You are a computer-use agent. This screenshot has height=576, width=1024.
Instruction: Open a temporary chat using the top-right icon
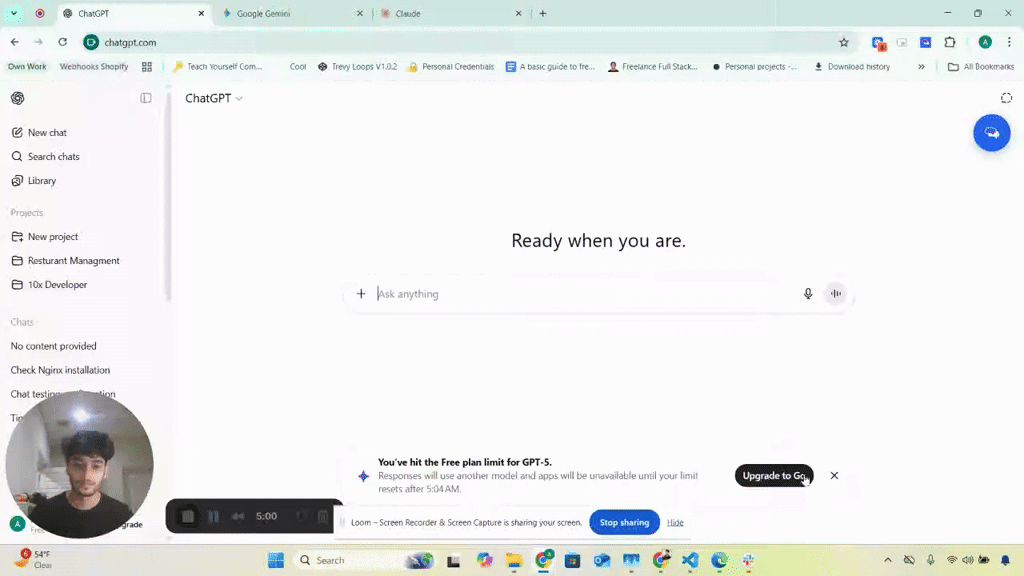tap(1007, 98)
